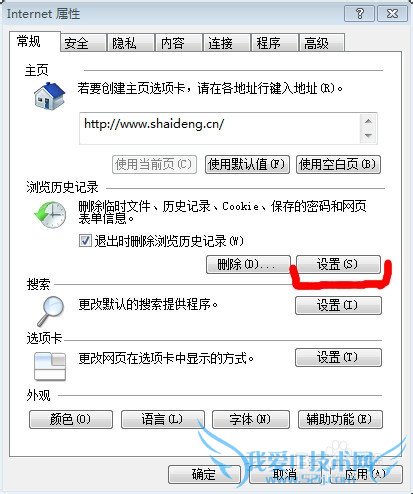The image size is (413, 494).
Task: Click the up arrow in homepage address box
Action: 368,121
